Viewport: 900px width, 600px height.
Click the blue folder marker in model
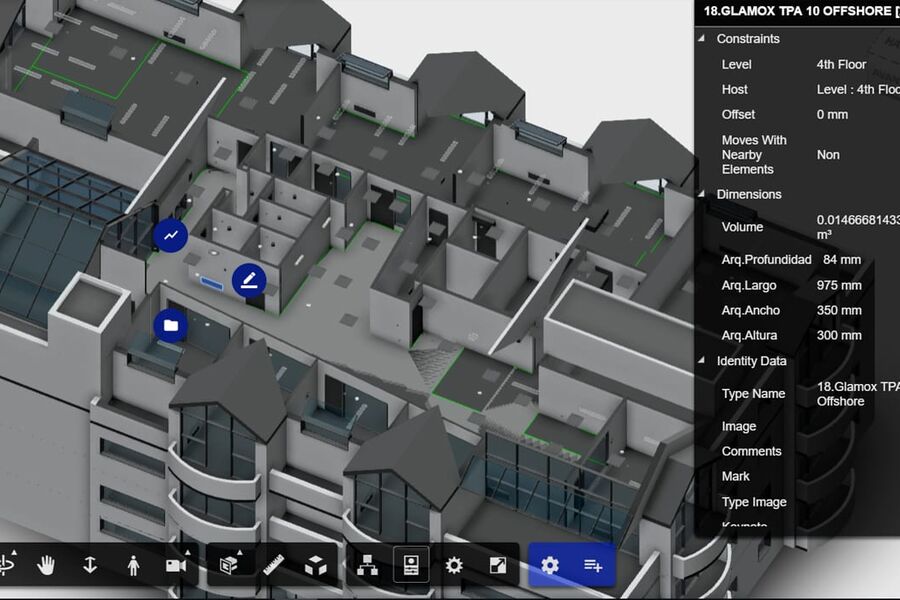pos(171,325)
